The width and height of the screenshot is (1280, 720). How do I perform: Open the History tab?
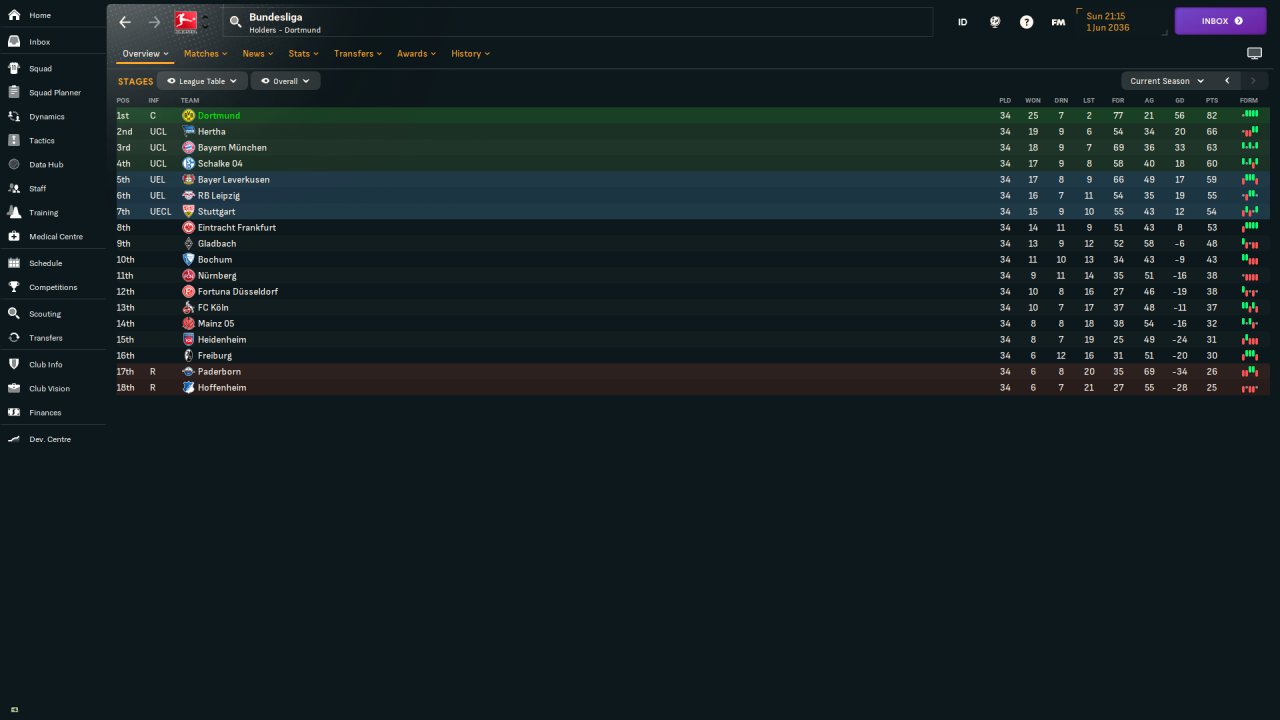tap(470, 54)
